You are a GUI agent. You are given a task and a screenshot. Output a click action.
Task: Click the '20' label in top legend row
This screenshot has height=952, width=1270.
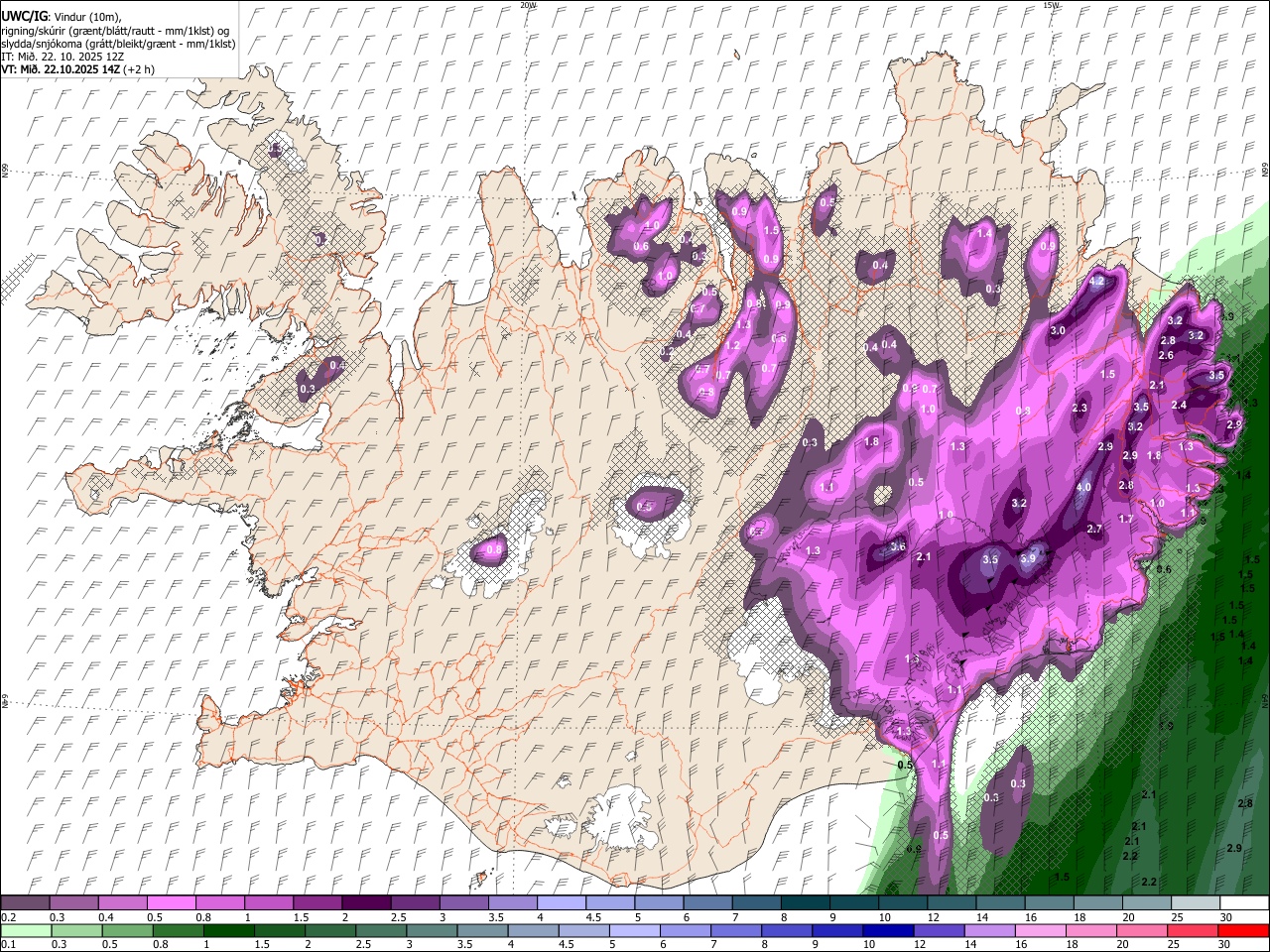(x=1128, y=917)
